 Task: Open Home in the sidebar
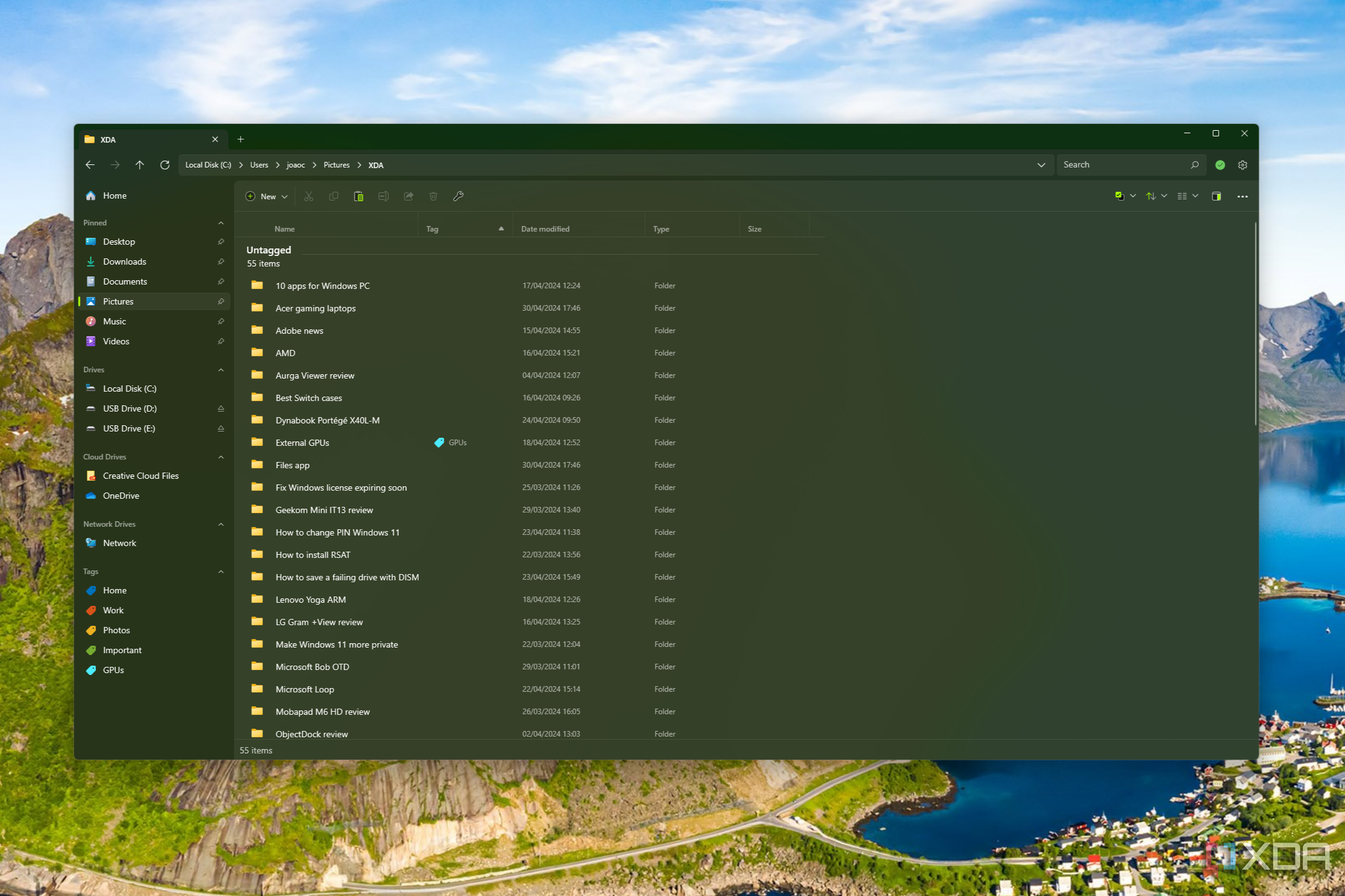click(154, 196)
